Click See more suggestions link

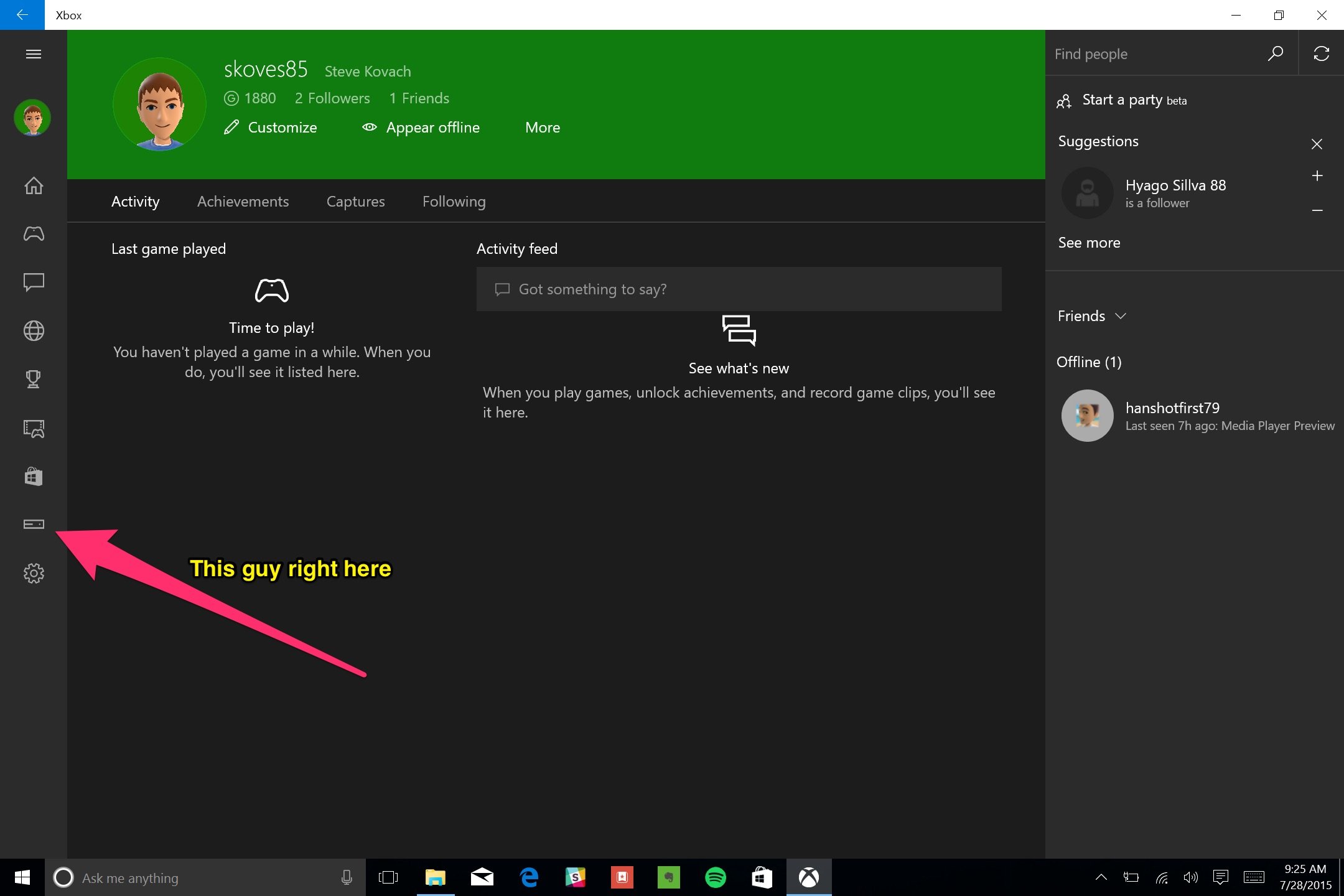tap(1089, 243)
